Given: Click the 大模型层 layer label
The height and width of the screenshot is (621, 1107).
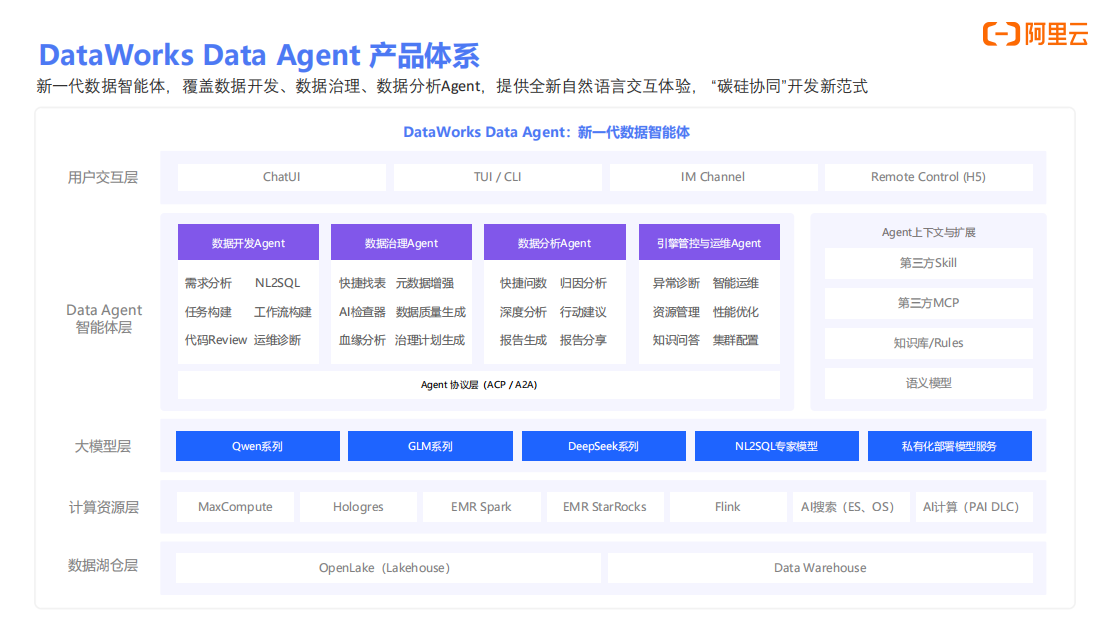Looking at the screenshot, I should coord(103,446).
